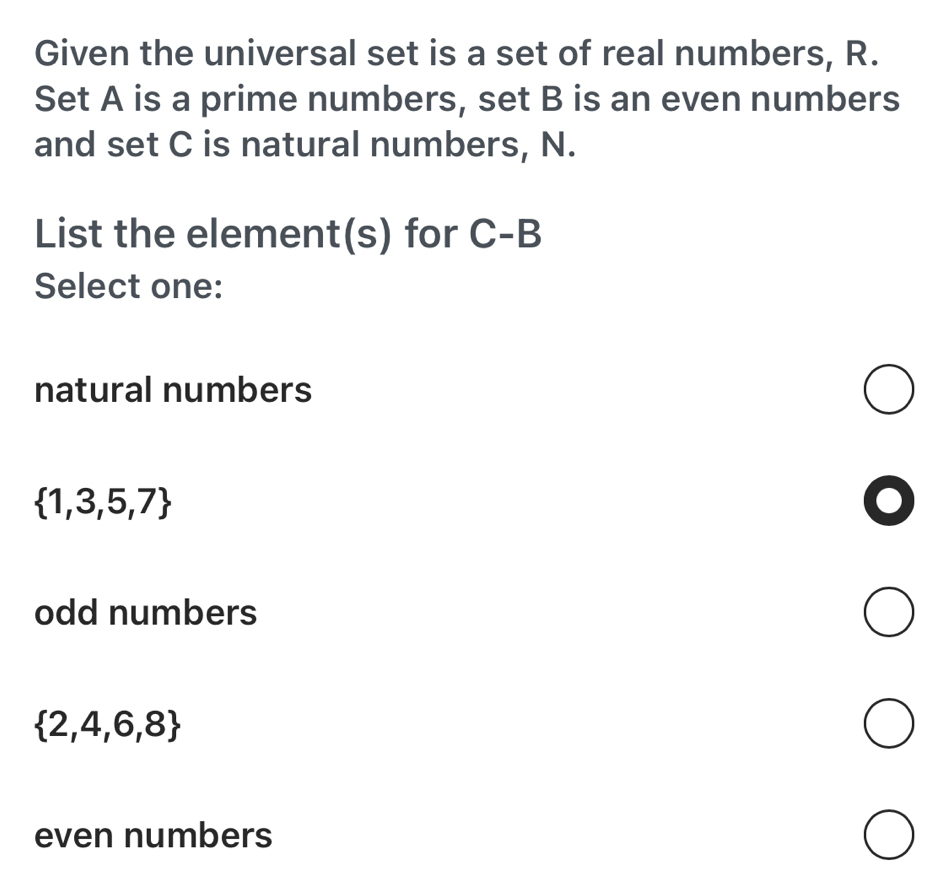This screenshot has width=929, height=879.
Task: Click the "even numbers" answer label
Action: tap(152, 835)
